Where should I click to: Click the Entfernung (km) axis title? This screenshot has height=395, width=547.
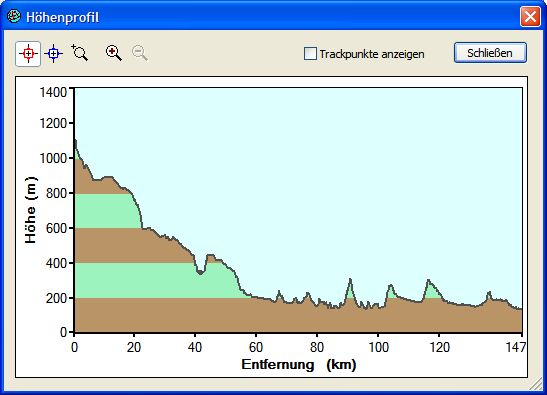click(x=299, y=364)
